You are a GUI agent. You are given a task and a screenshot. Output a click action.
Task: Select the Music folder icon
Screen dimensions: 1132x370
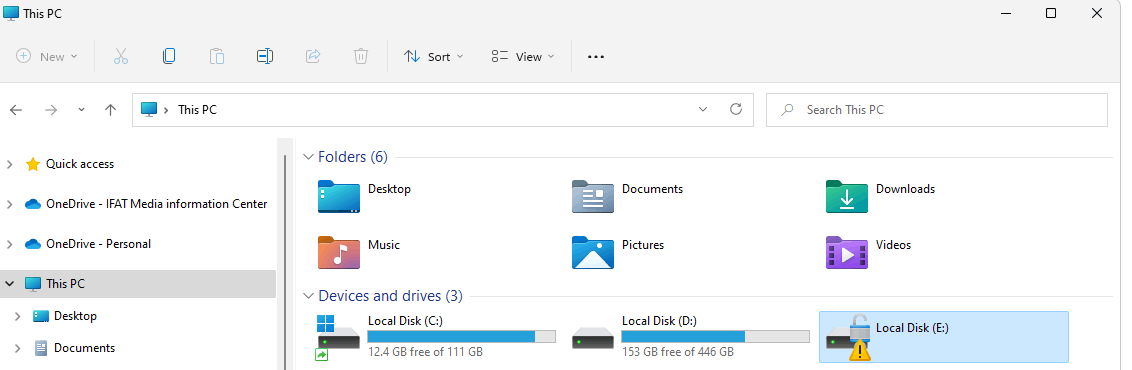click(x=339, y=252)
